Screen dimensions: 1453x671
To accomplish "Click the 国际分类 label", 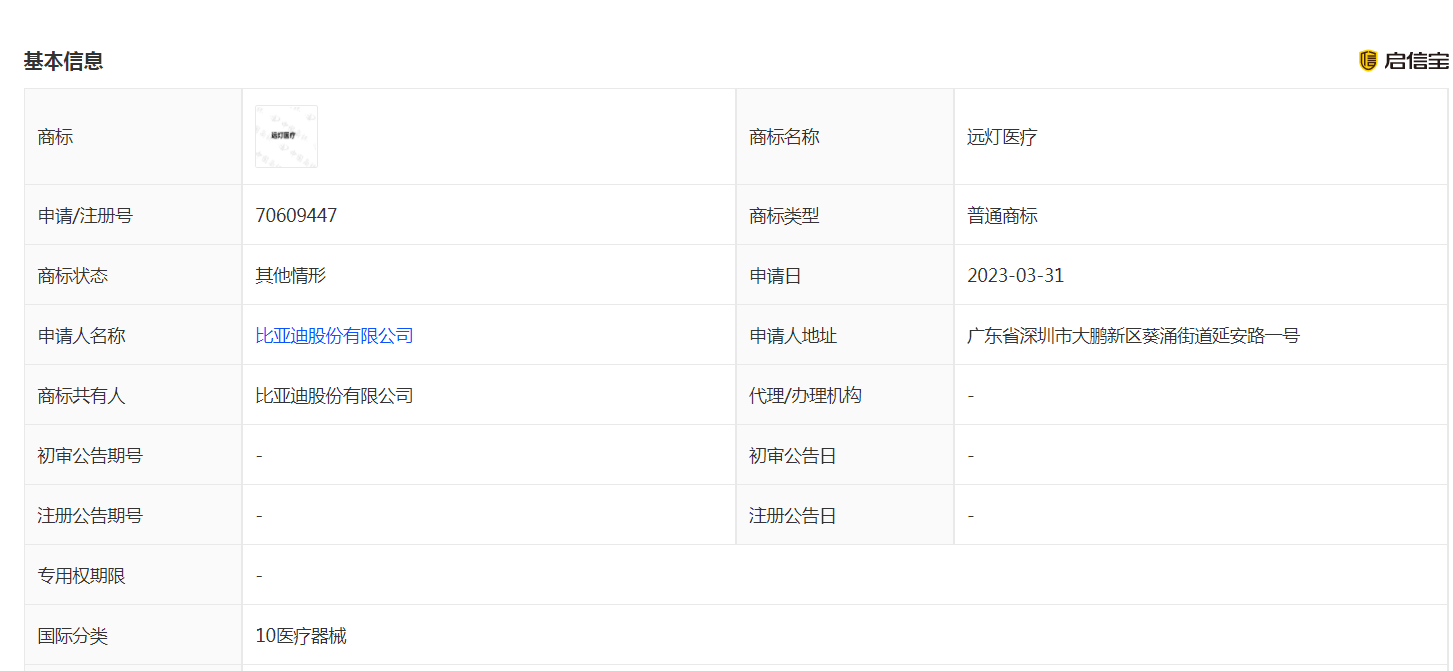I will pyautogui.click(x=72, y=636).
